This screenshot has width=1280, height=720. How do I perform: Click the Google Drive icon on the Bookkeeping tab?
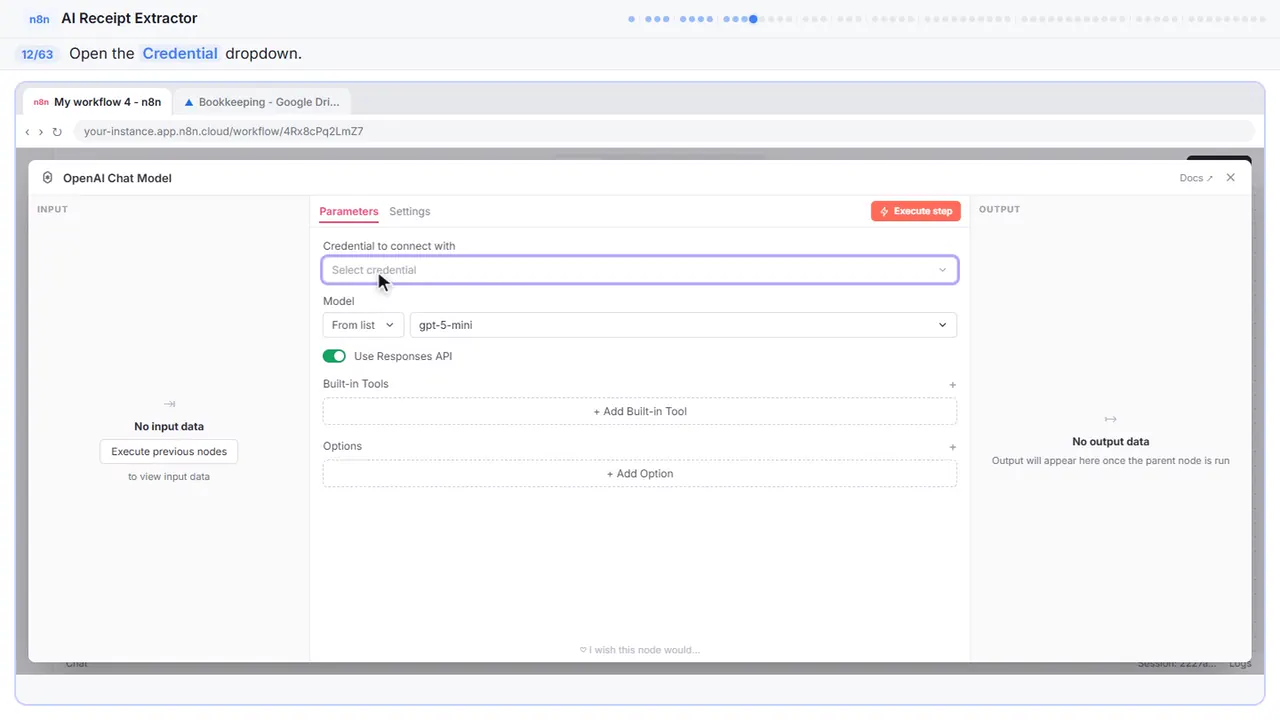click(x=189, y=102)
